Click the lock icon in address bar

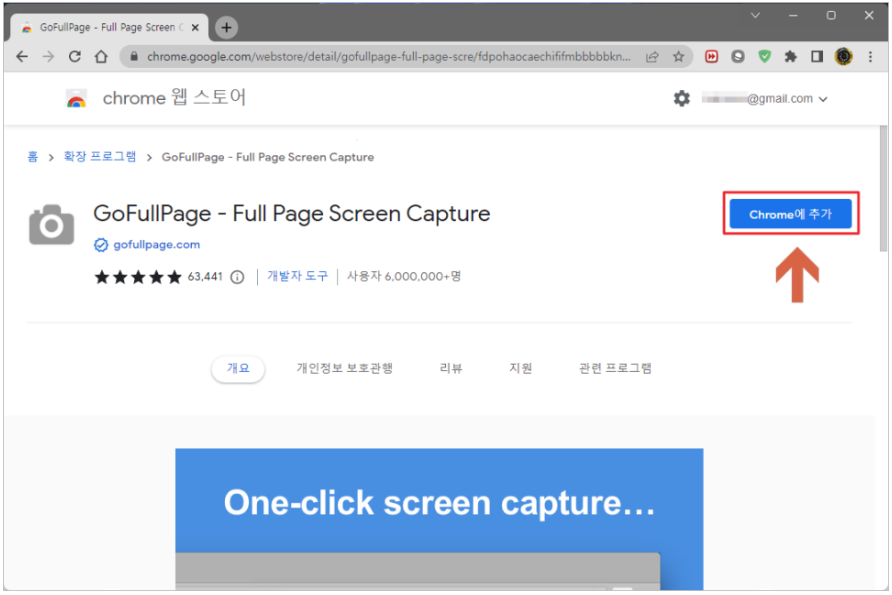click(x=134, y=56)
